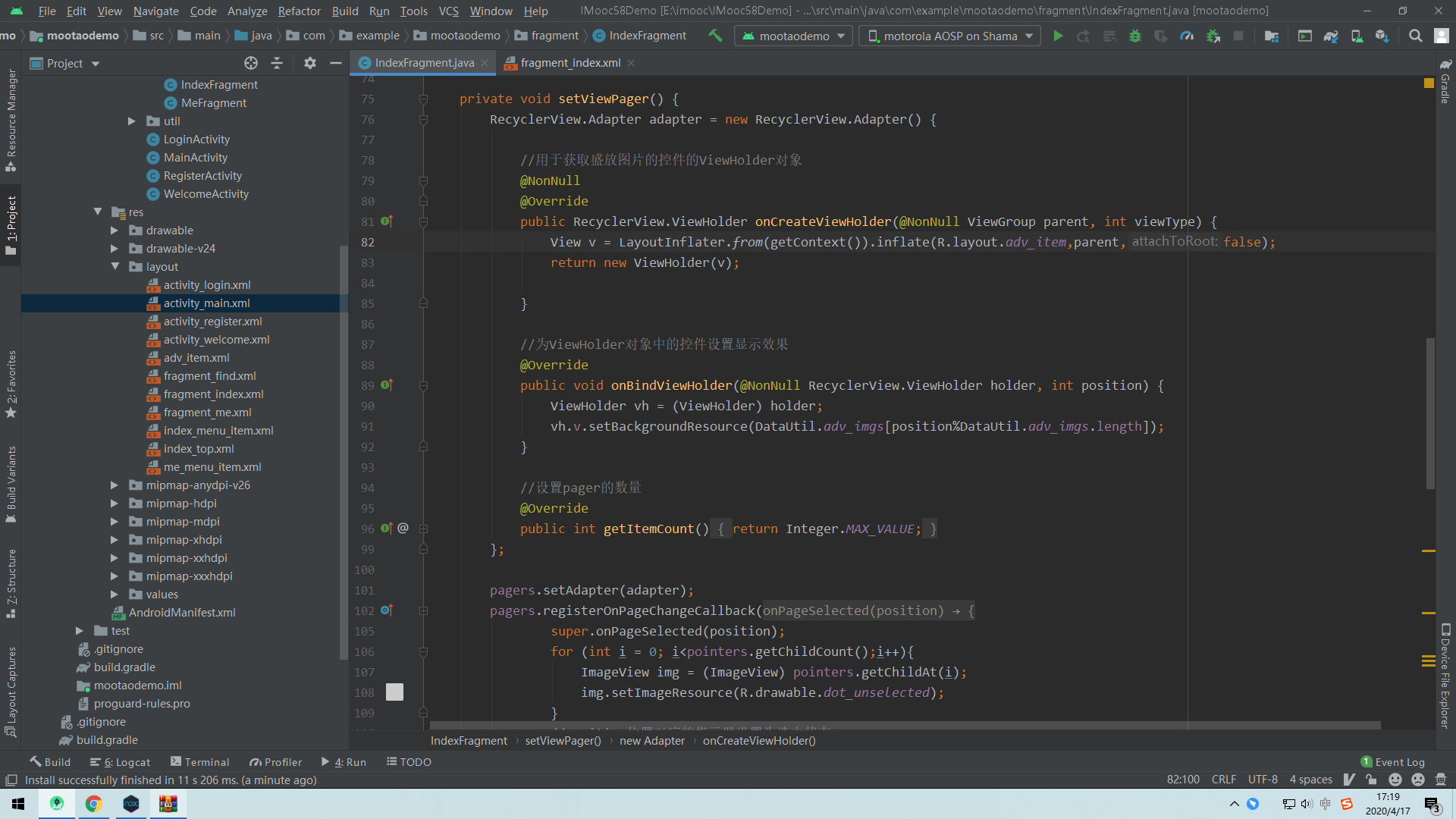
Task: Open the mootaodemo run configuration dropdown
Action: tap(794, 36)
